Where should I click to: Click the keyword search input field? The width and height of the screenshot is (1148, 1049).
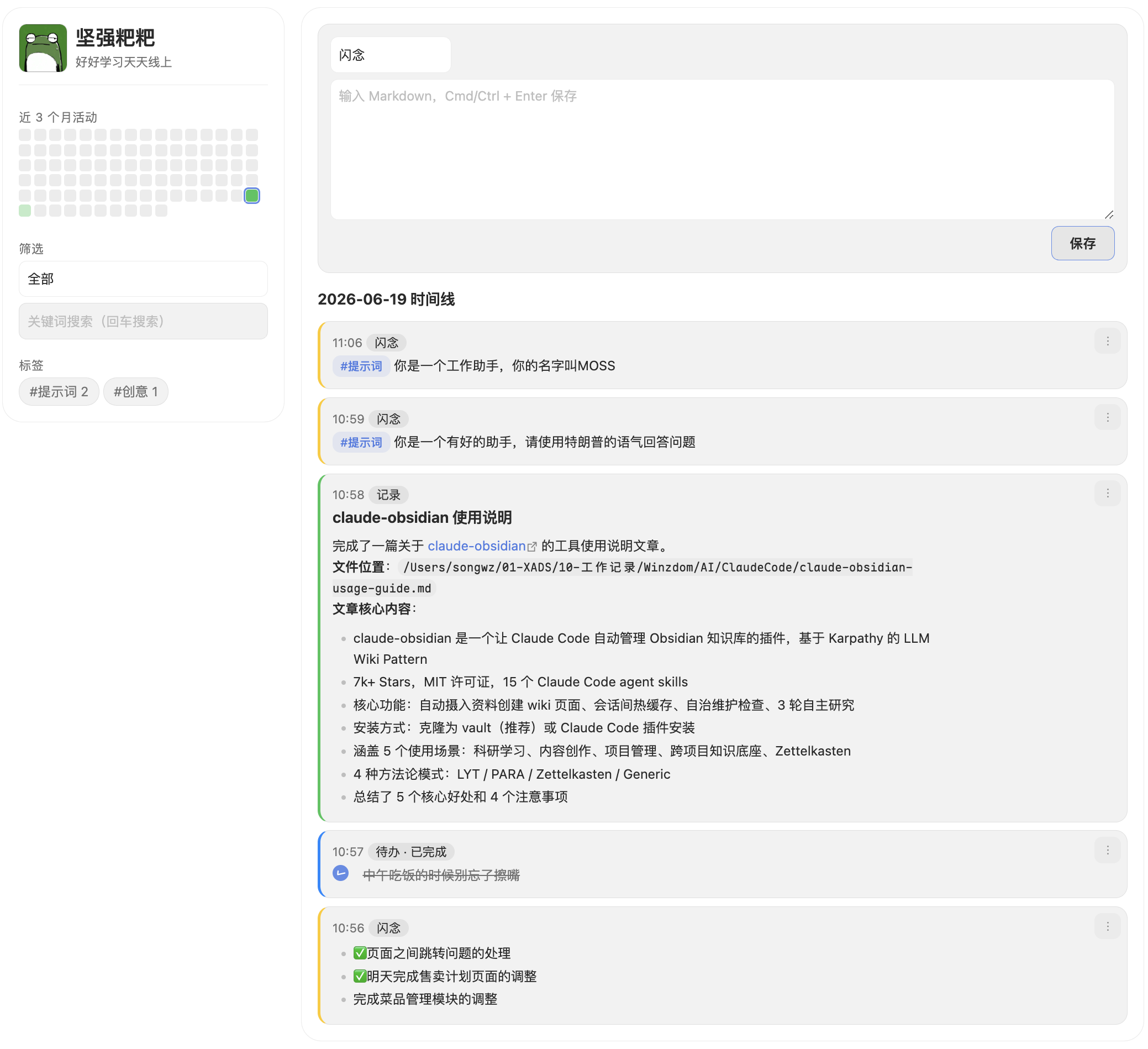[143, 321]
